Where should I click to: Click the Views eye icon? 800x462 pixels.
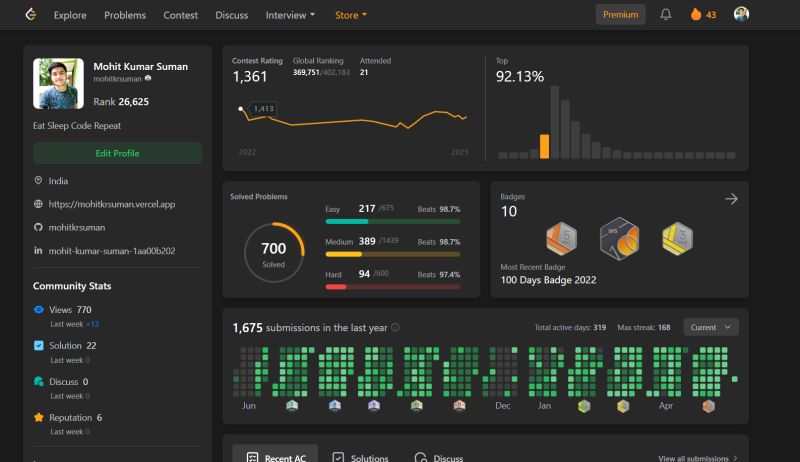tap(38, 310)
